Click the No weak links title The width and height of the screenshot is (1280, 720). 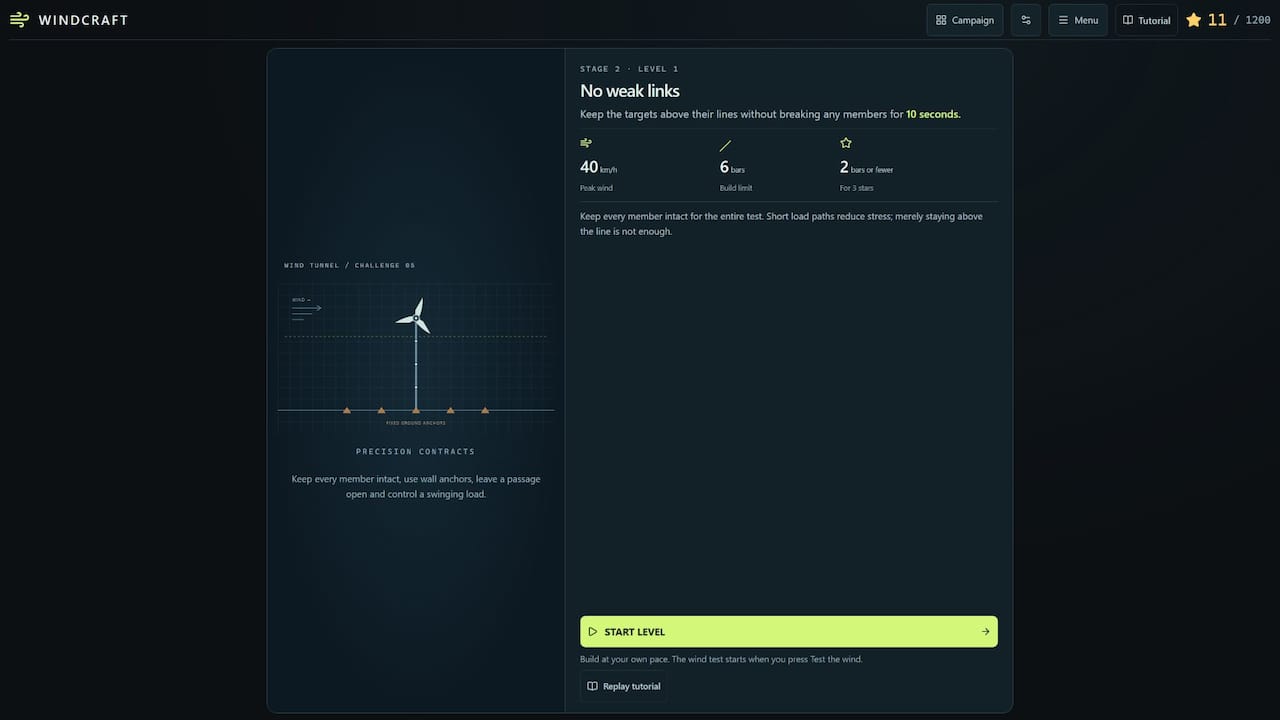pos(630,91)
